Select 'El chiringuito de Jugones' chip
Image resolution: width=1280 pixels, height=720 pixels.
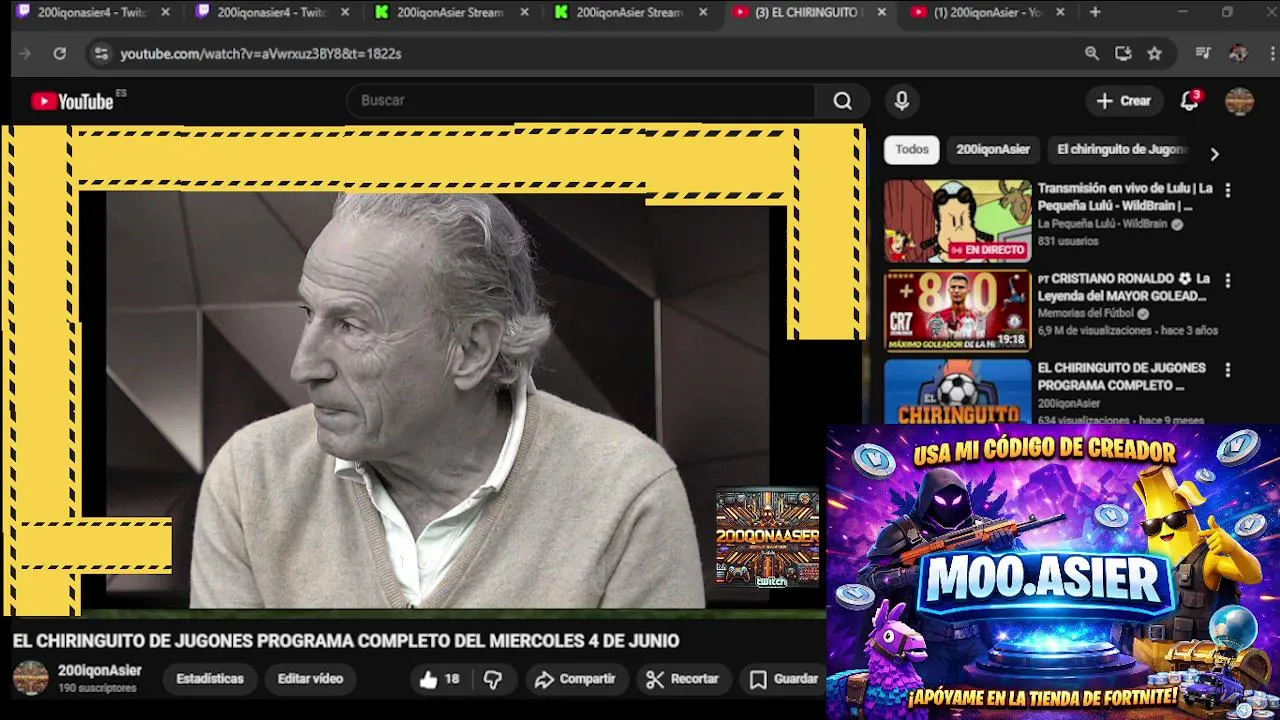click(x=1121, y=149)
